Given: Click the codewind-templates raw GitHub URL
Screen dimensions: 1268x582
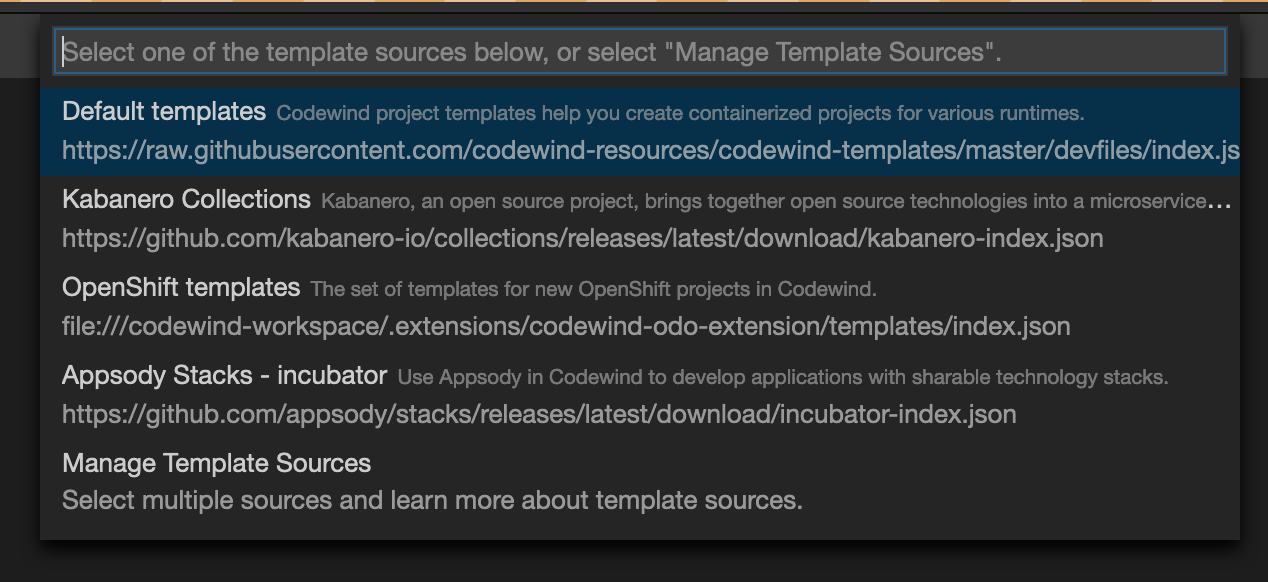Looking at the screenshot, I should pos(650,151).
